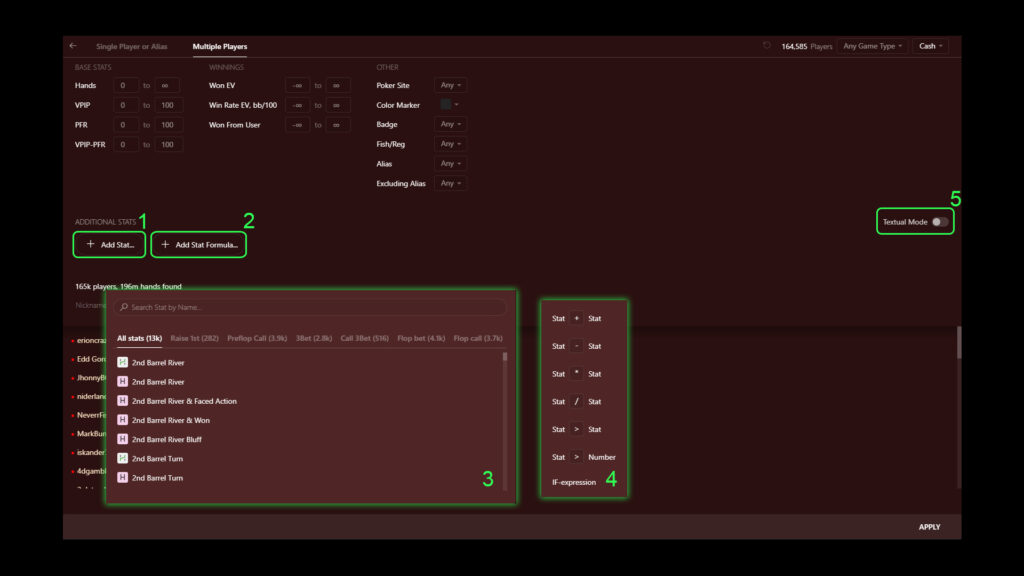This screenshot has width=1024, height=576.
Task: Choose the Stat > Number formula
Action: [x=583, y=457]
